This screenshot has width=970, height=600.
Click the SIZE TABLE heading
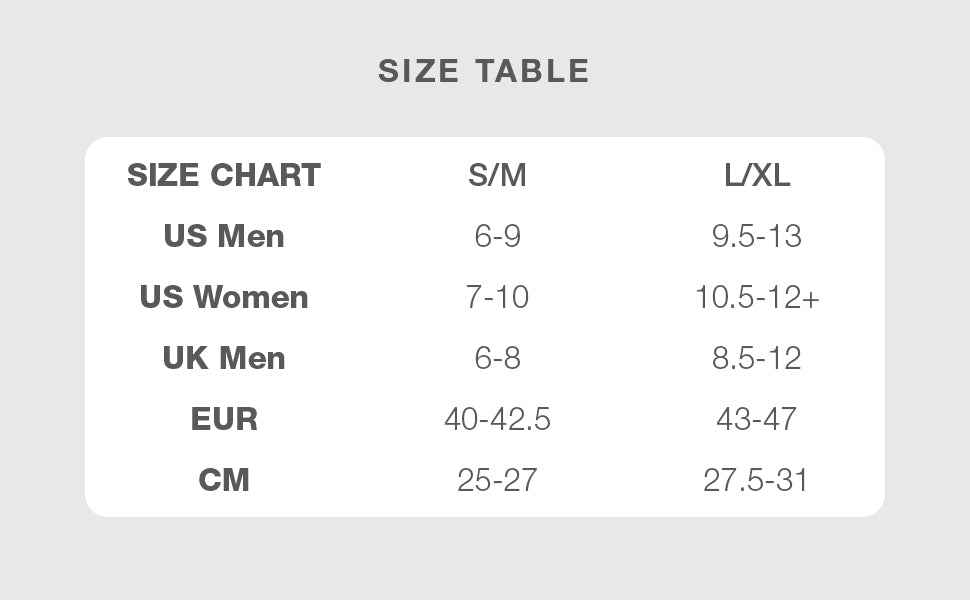click(484, 71)
